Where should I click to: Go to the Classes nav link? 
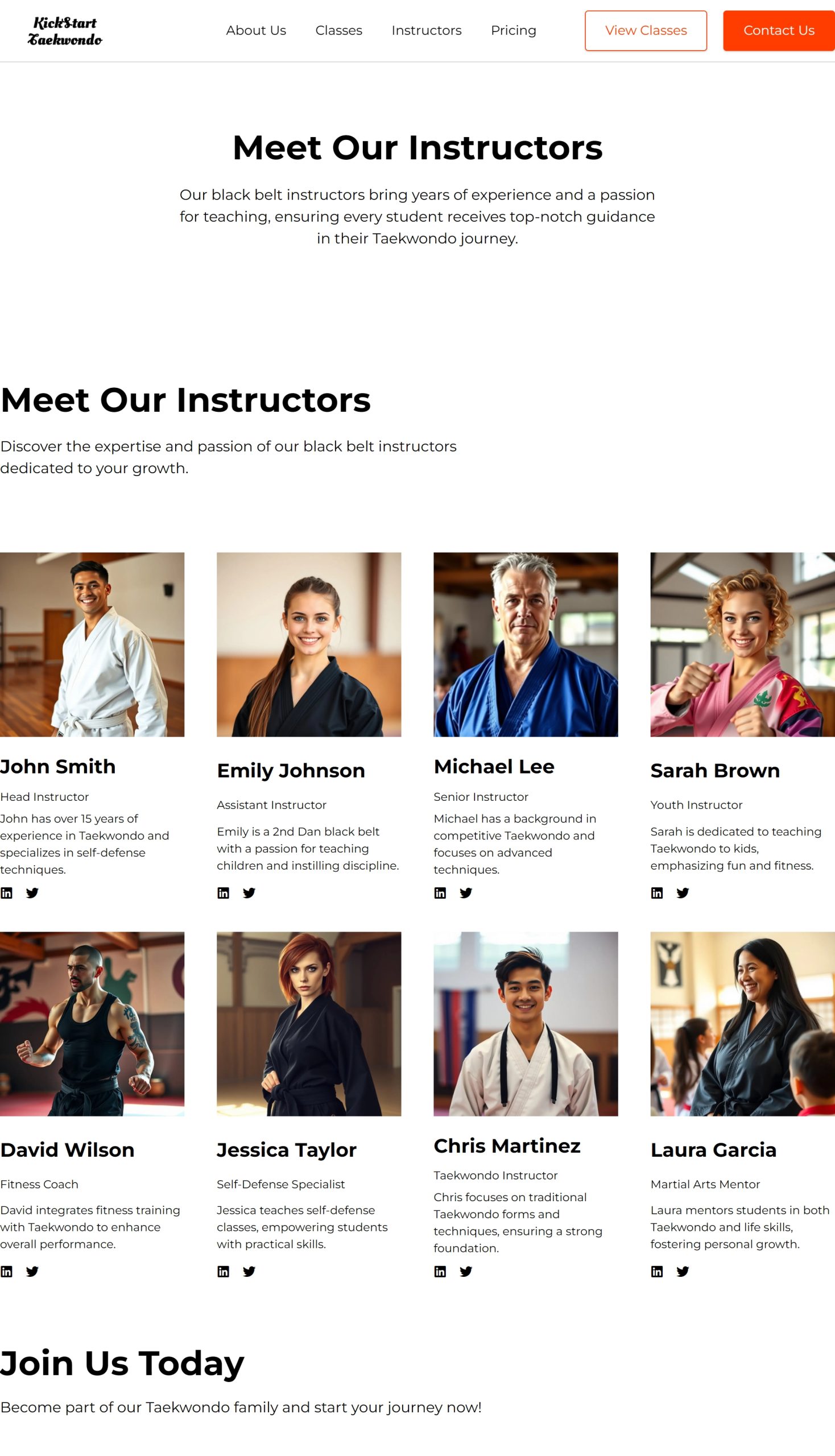tap(338, 30)
